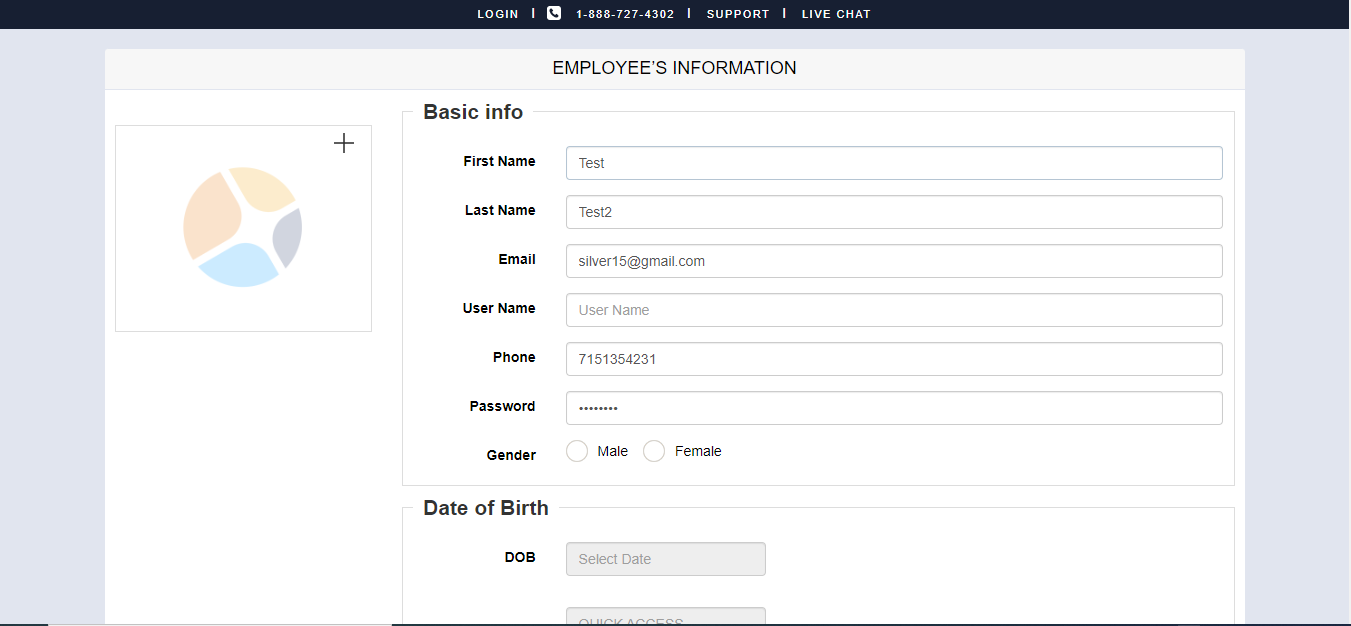Click the employee profile picture placeholder
Screen dimensions: 1351x626
[243, 228]
